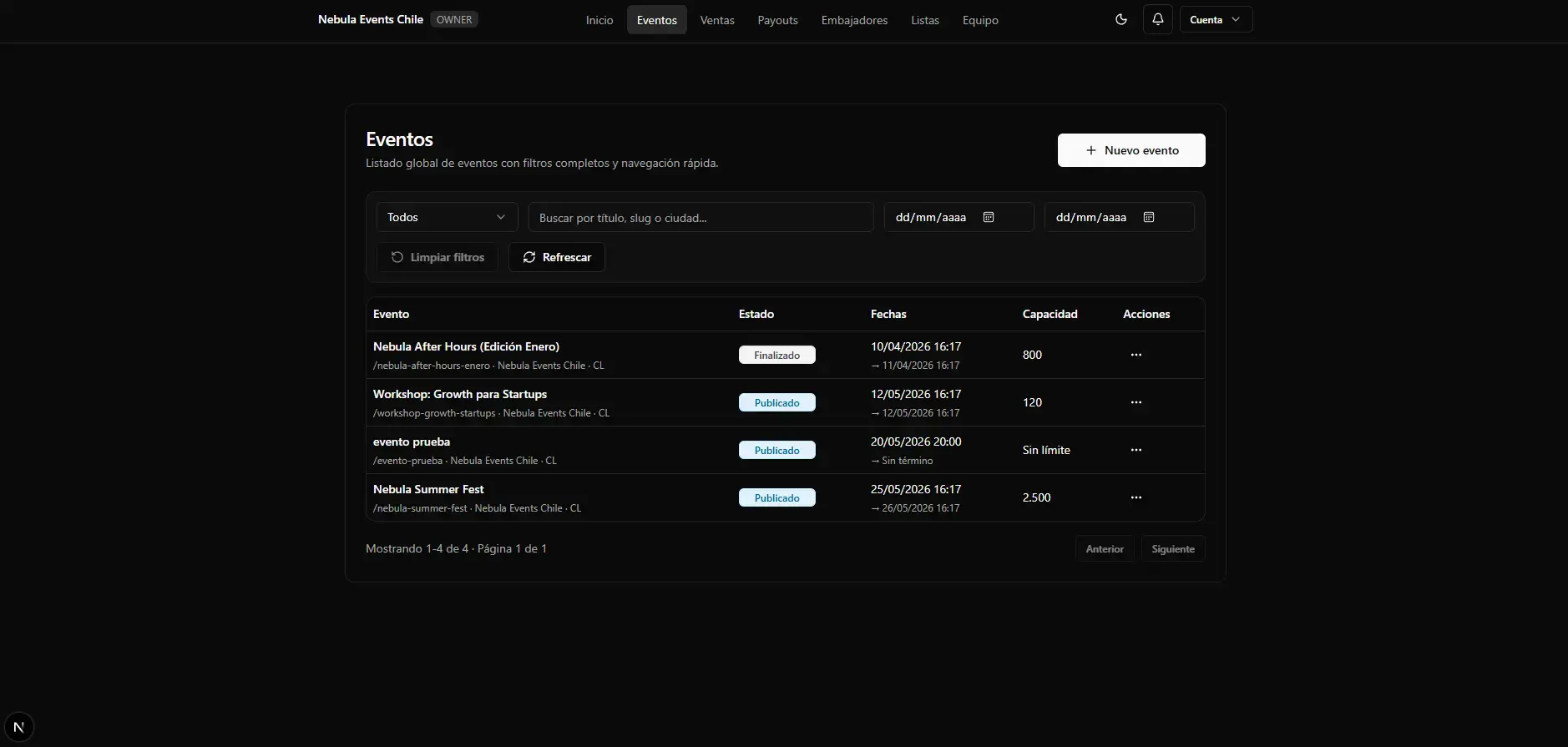Click the /nebula-summer-fest slug text
Image resolution: width=1568 pixels, height=747 pixels.
[420, 508]
